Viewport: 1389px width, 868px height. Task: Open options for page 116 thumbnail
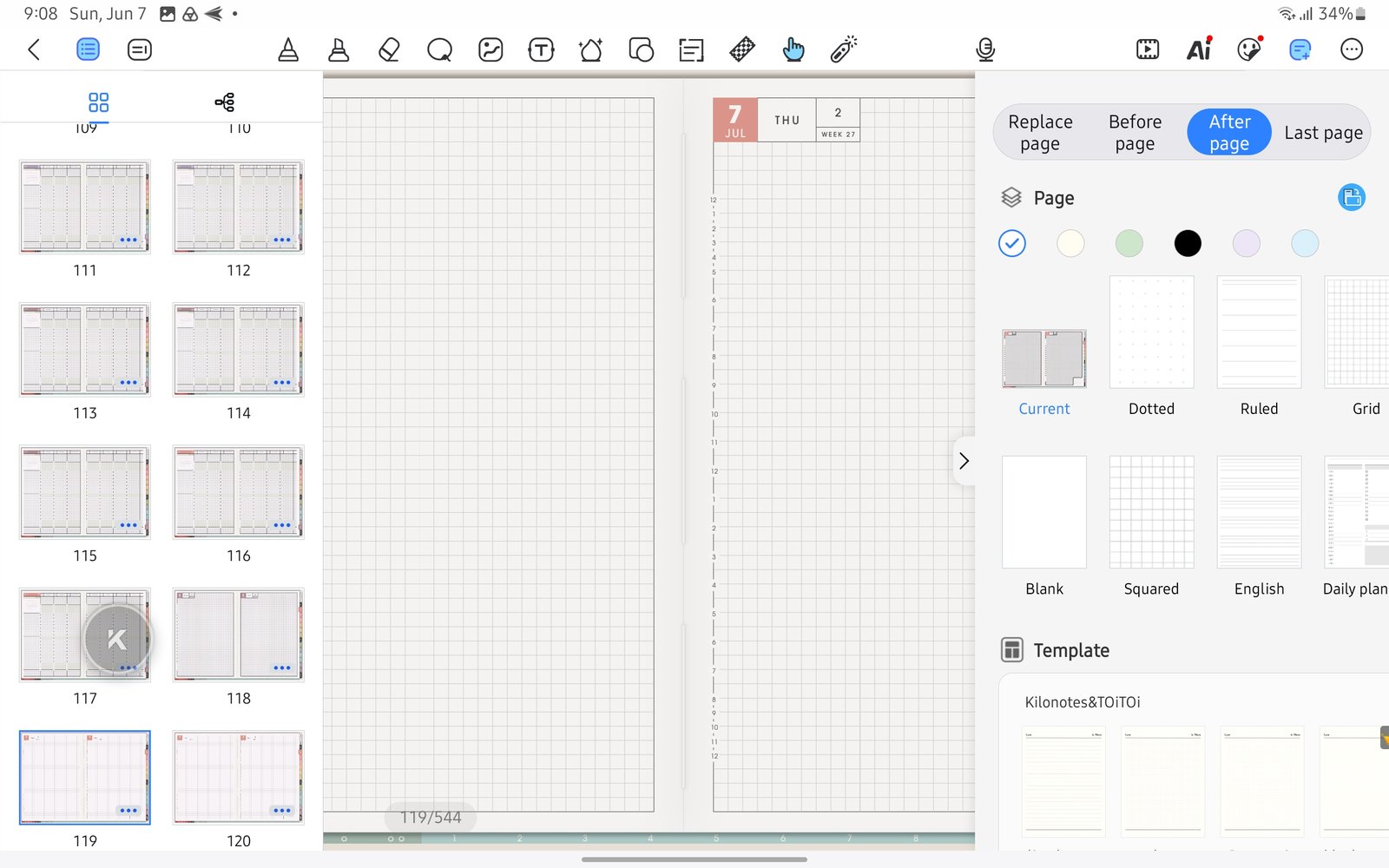pos(282,525)
